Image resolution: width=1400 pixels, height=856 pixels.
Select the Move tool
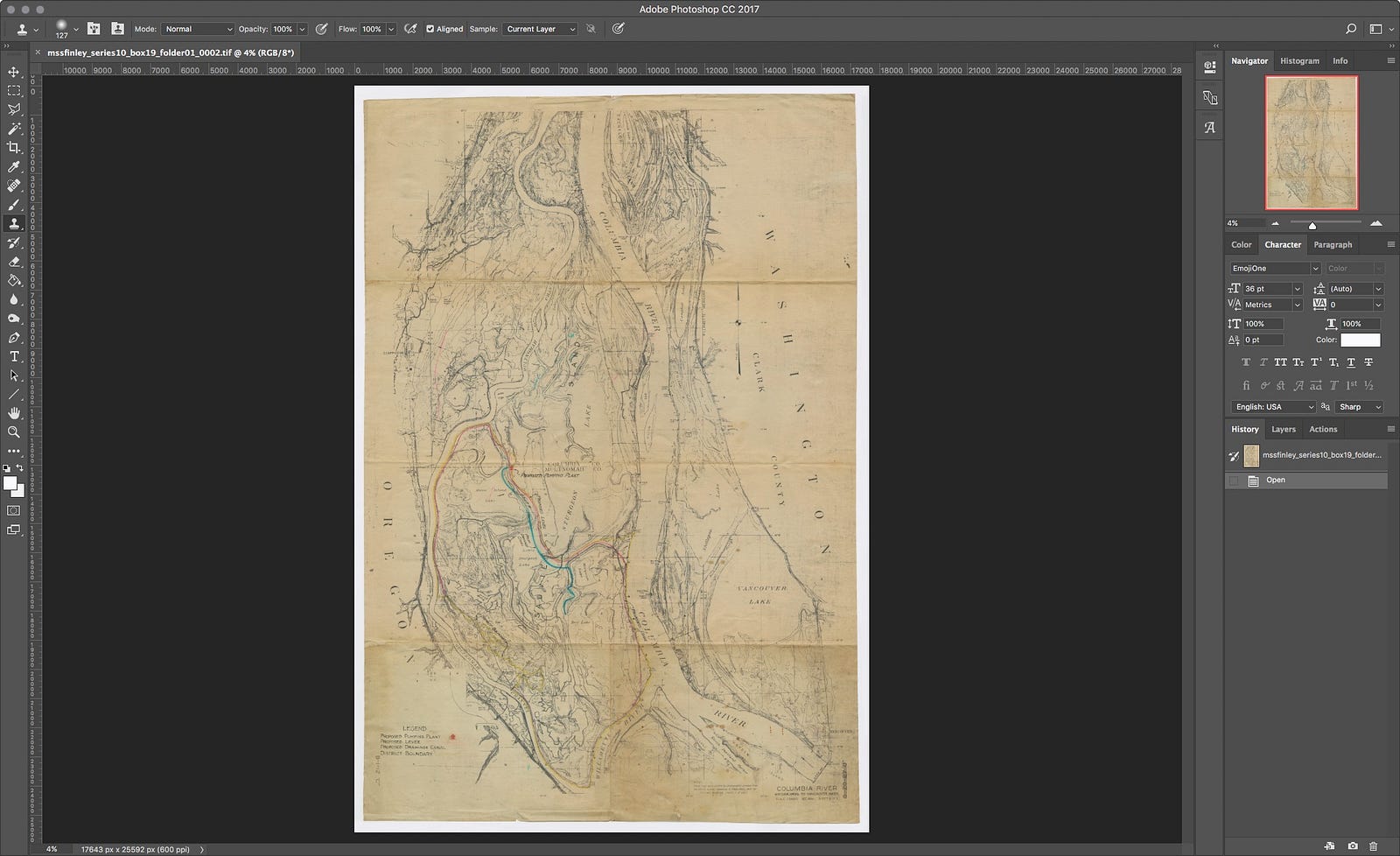14,72
